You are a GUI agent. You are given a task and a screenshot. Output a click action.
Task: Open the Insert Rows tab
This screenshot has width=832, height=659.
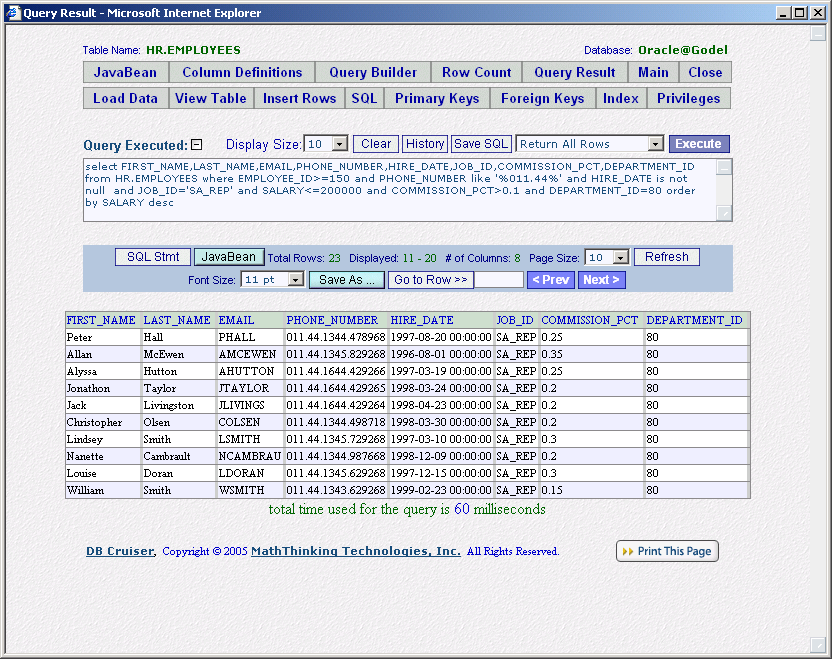click(x=299, y=98)
